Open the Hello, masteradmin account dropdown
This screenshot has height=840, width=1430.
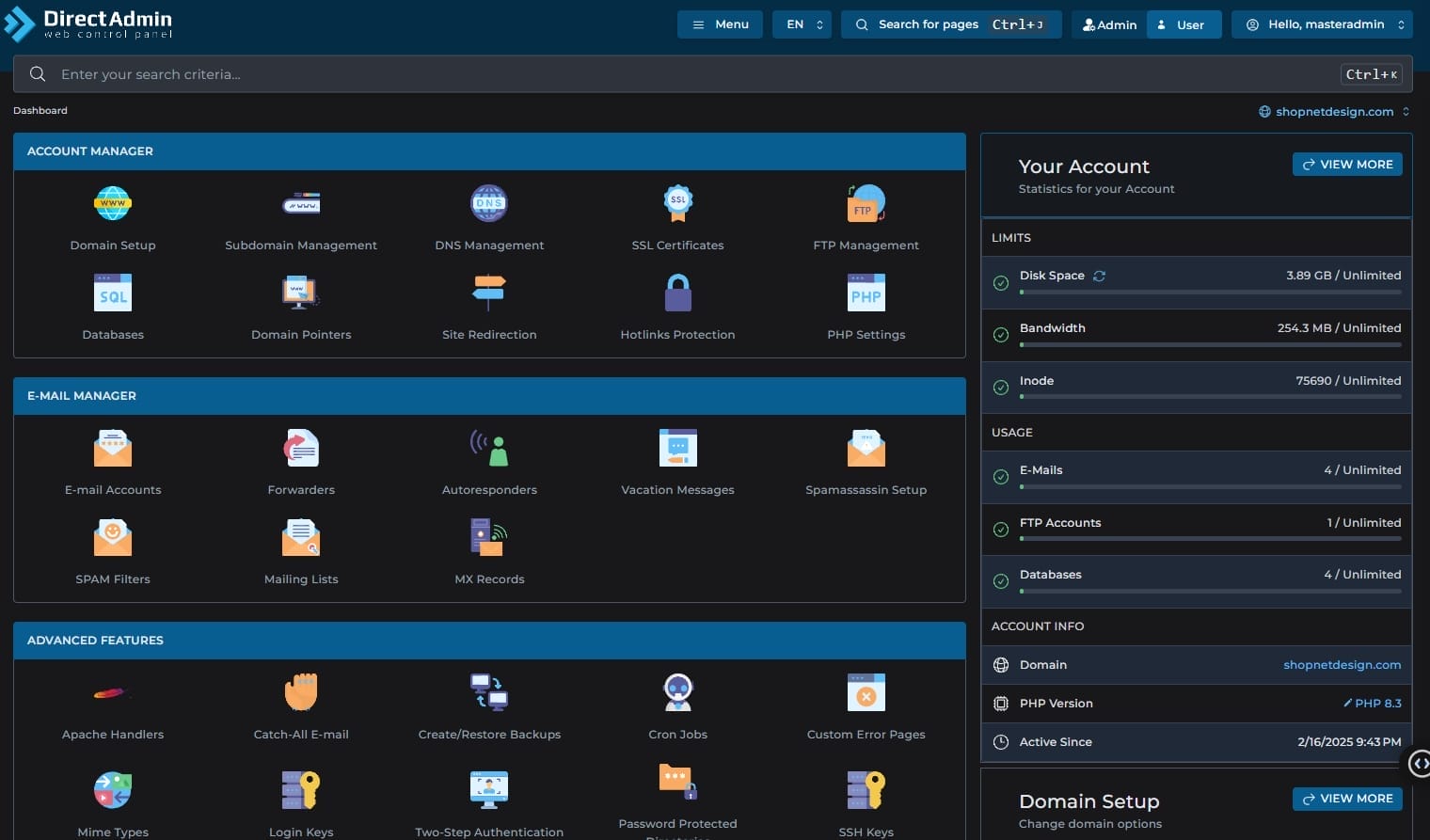(1325, 24)
